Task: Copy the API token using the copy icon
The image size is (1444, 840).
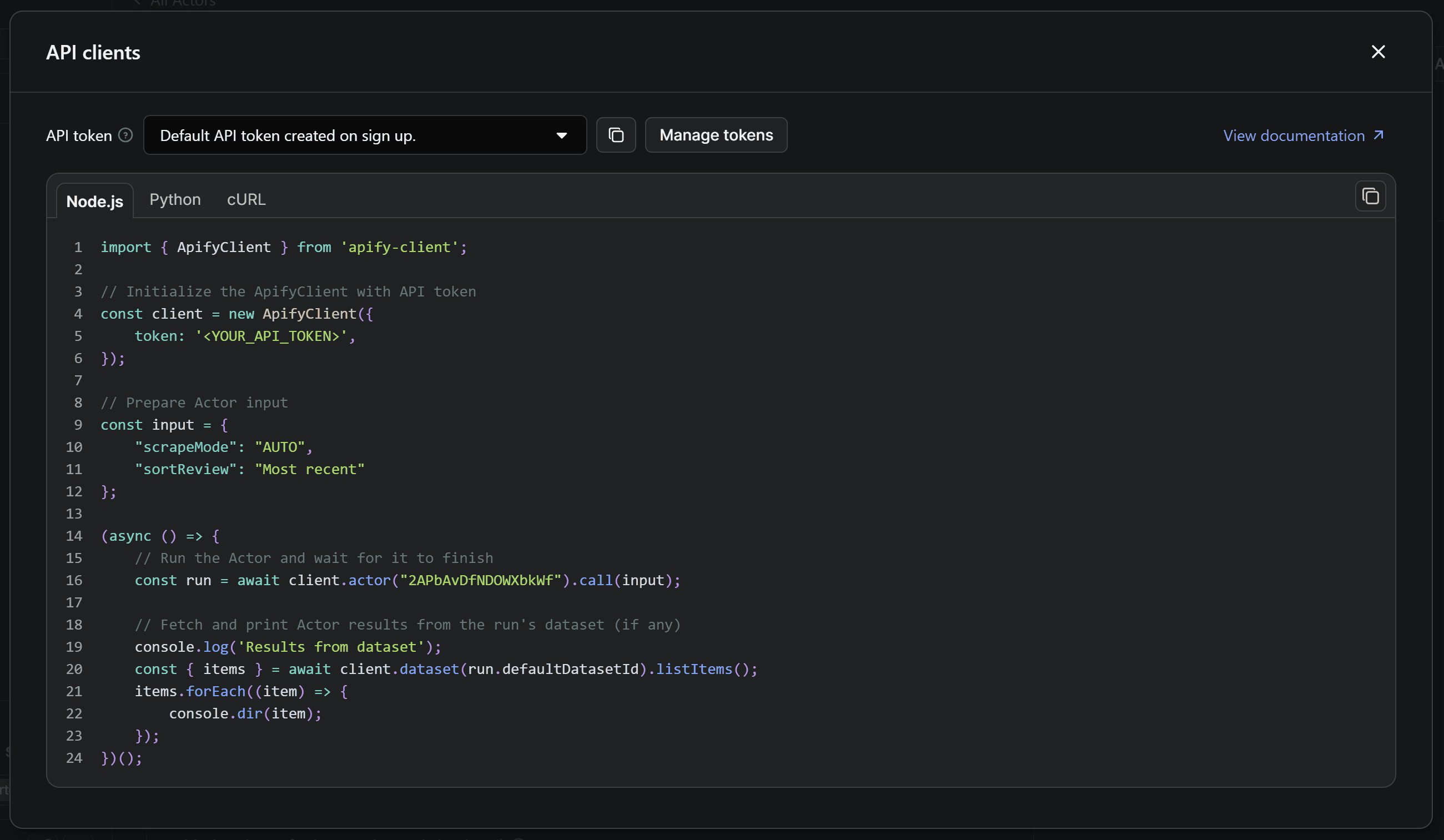Action: [x=616, y=135]
